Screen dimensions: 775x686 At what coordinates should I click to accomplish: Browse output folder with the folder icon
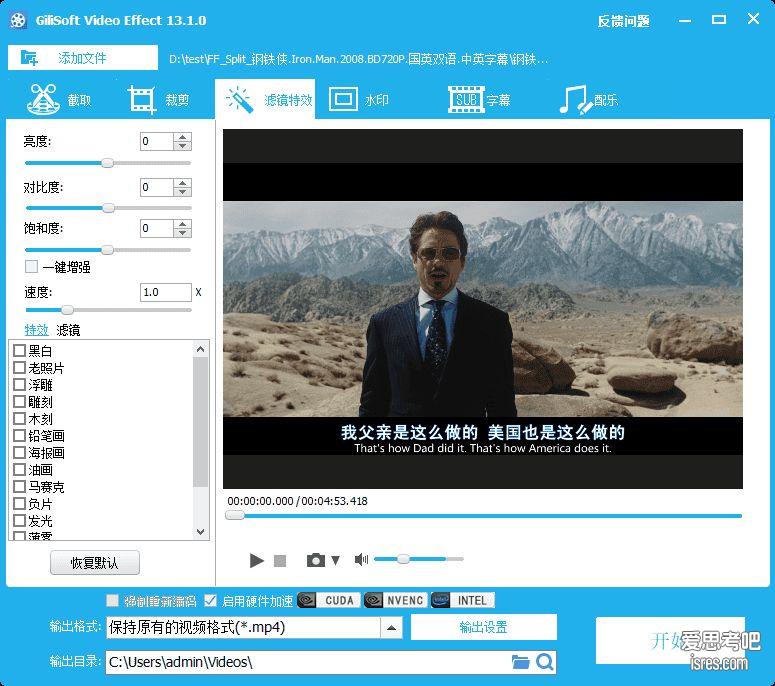(520, 661)
